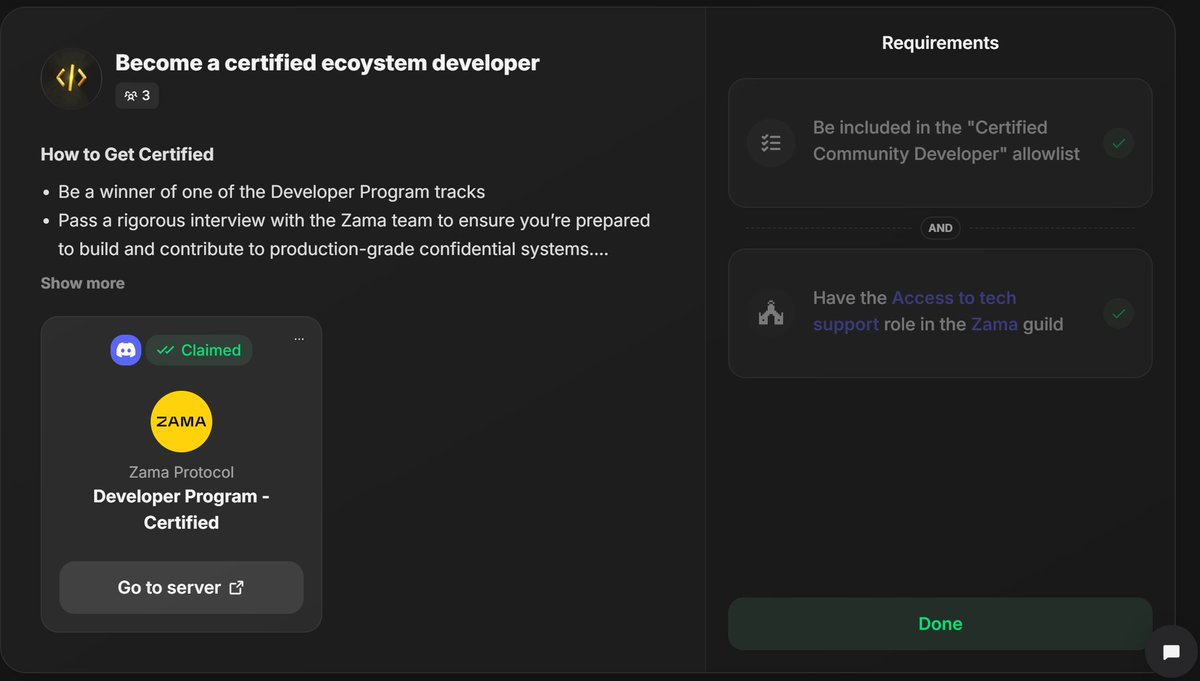Click the yellow ZAMA logo
This screenshot has width=1200, height=681.
(181, 422)
